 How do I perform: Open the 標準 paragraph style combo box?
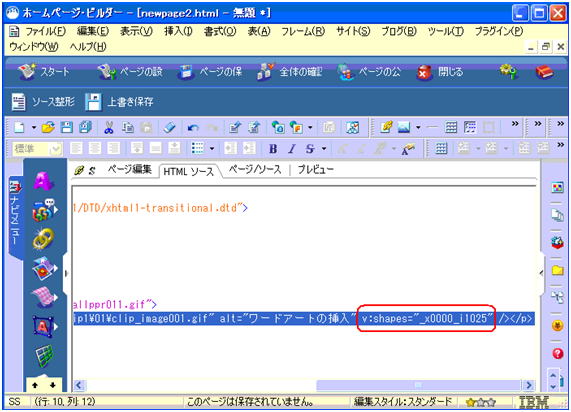[37, 148]
